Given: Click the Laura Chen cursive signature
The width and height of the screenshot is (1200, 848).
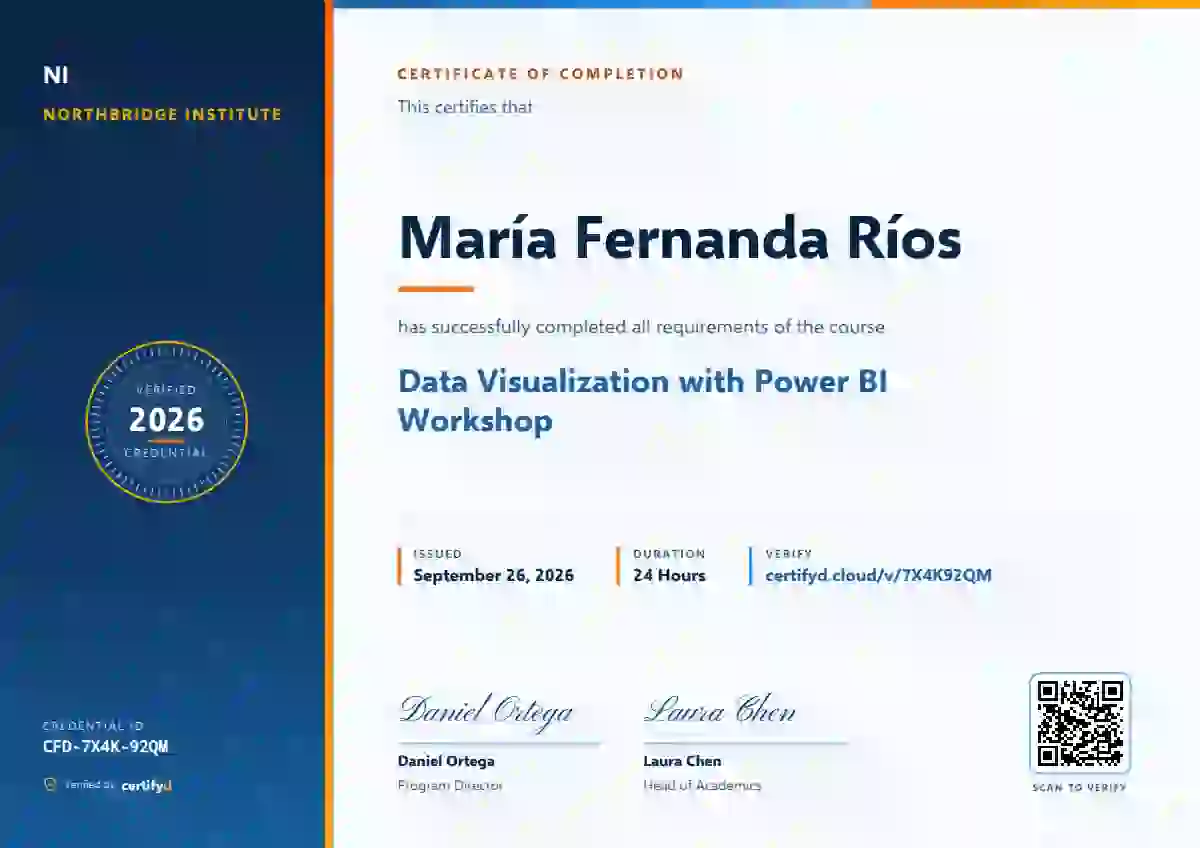Looking at the screenshot, I should (720, 710).
